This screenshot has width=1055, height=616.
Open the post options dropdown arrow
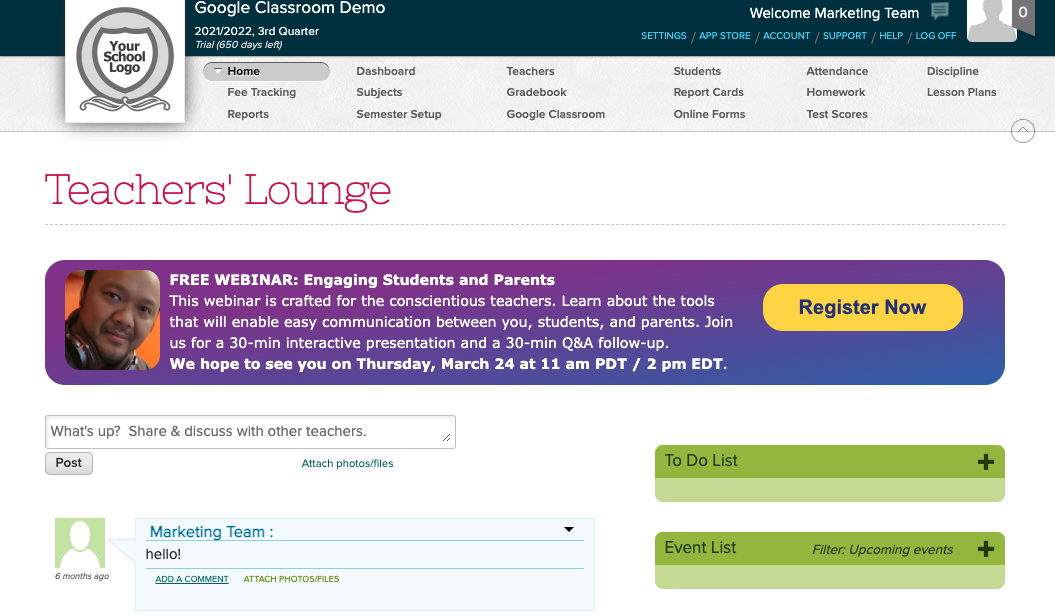(569, 530)
